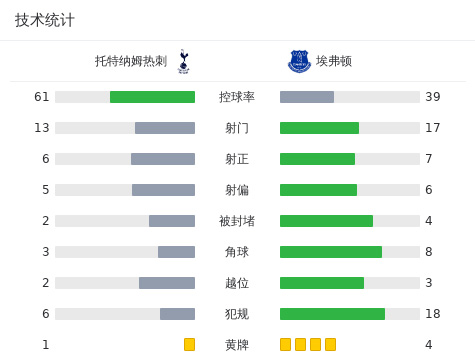Select the 被封堵 stat label
This screenshot has width=475, height=363.
(237, 221)
